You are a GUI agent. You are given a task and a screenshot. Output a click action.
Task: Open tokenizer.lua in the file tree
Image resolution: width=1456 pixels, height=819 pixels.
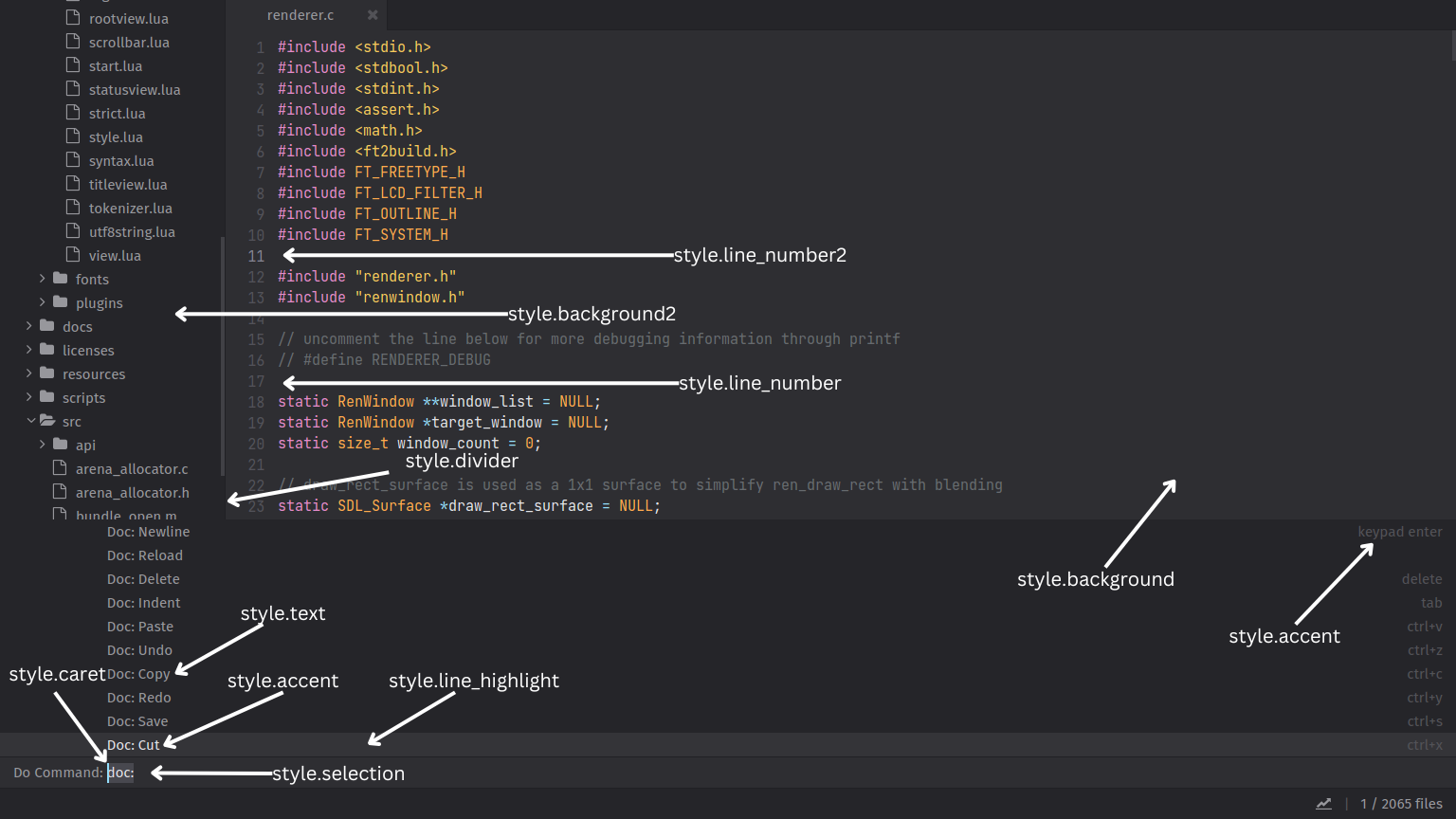click(x=131, y=208)
